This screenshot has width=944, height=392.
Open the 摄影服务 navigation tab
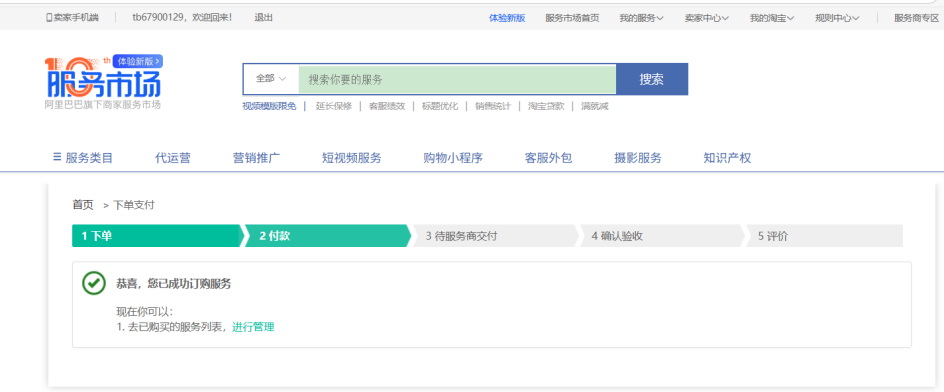point(638,158)
